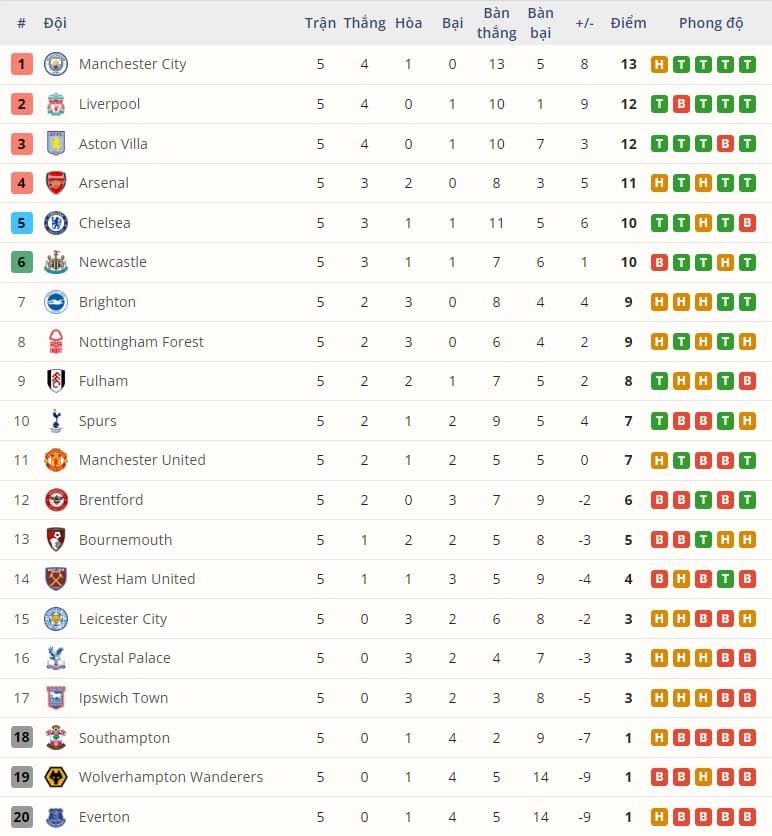Click the Everton club crest
Viewport: 772px width, 836px height.
pyautogui.click(x=57, y=817)
